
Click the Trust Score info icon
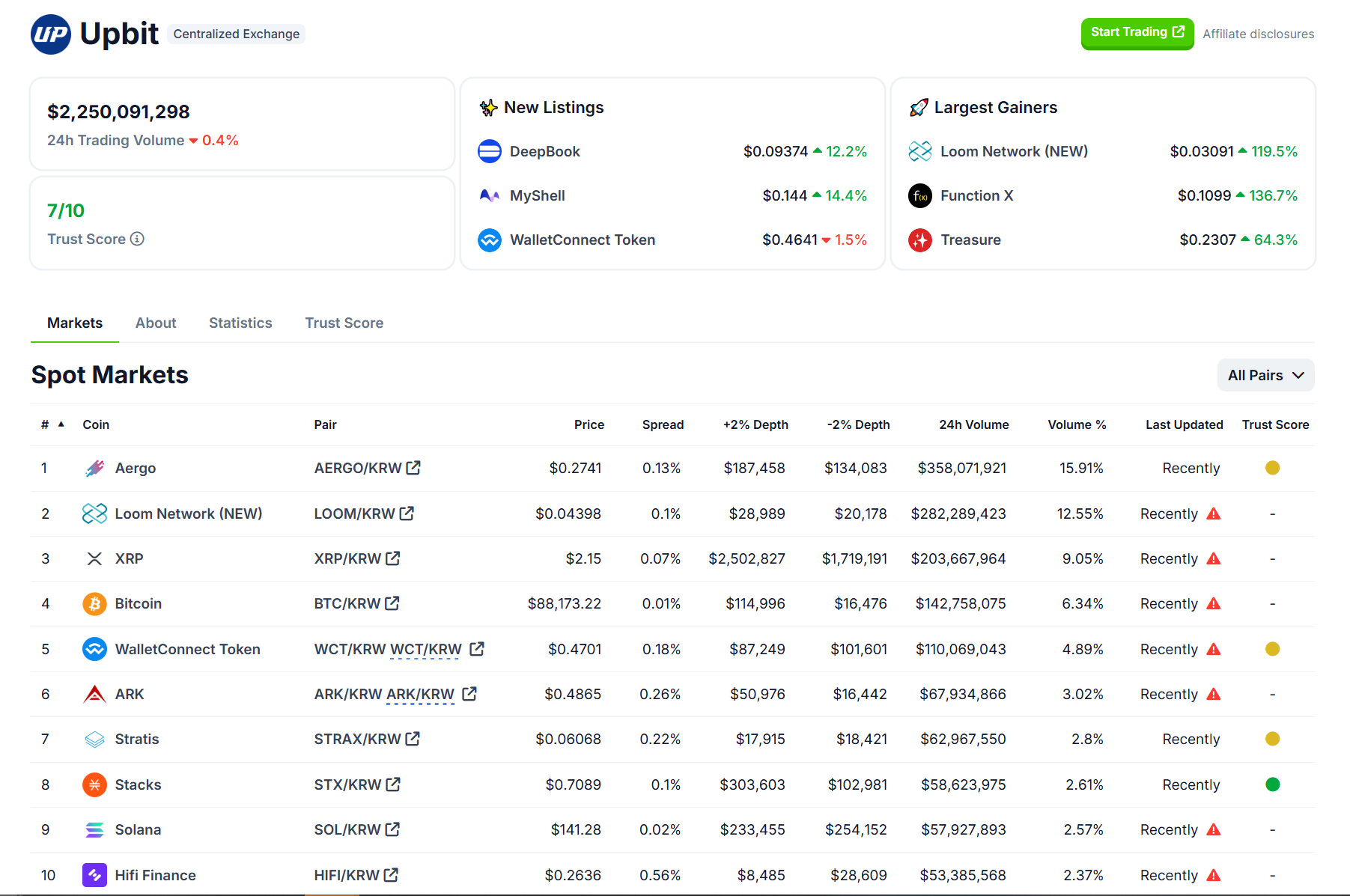137,239
